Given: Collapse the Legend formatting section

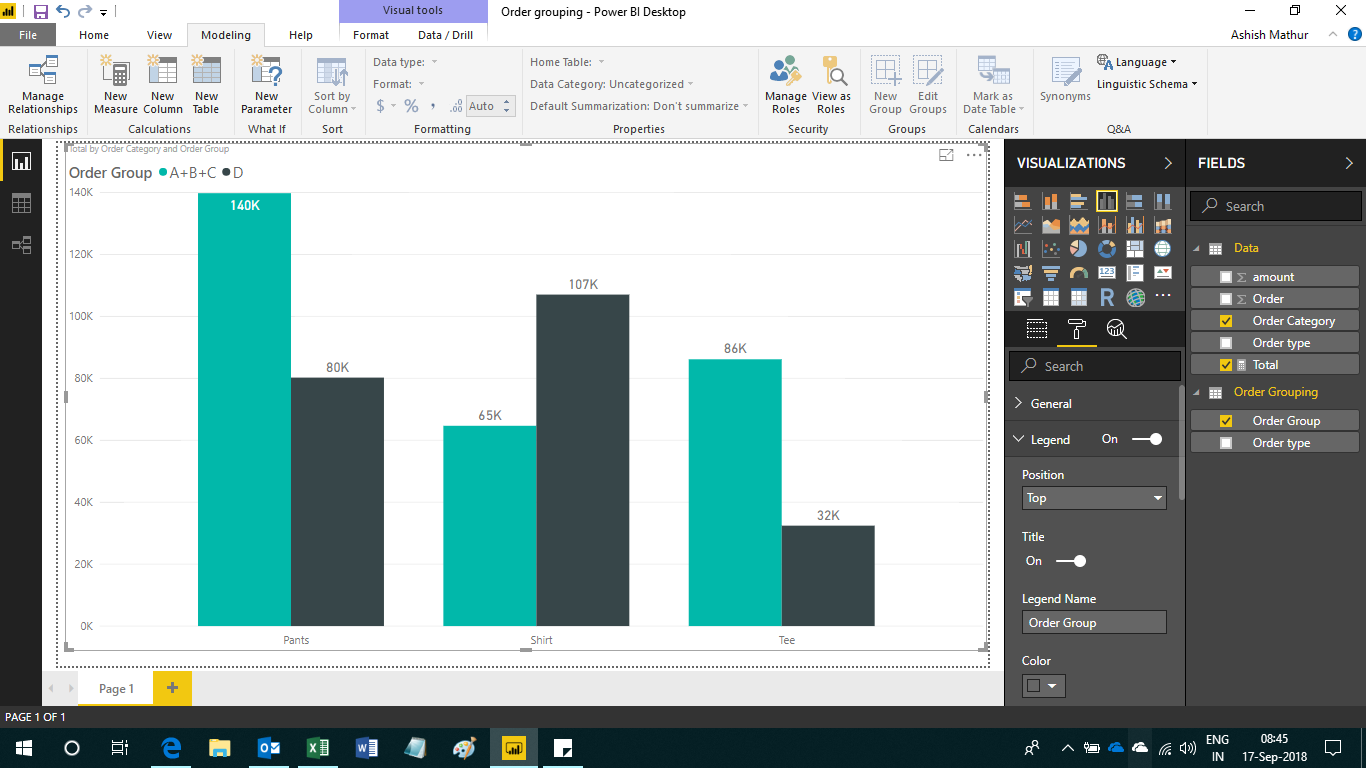Looking at the screenshot, I should (1019, 439).
